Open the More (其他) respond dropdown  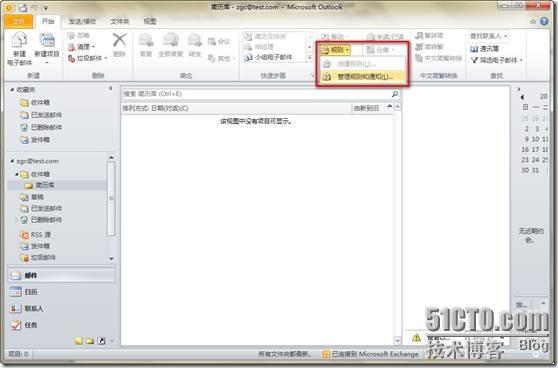pyautogui.click(x=221, y=58)
